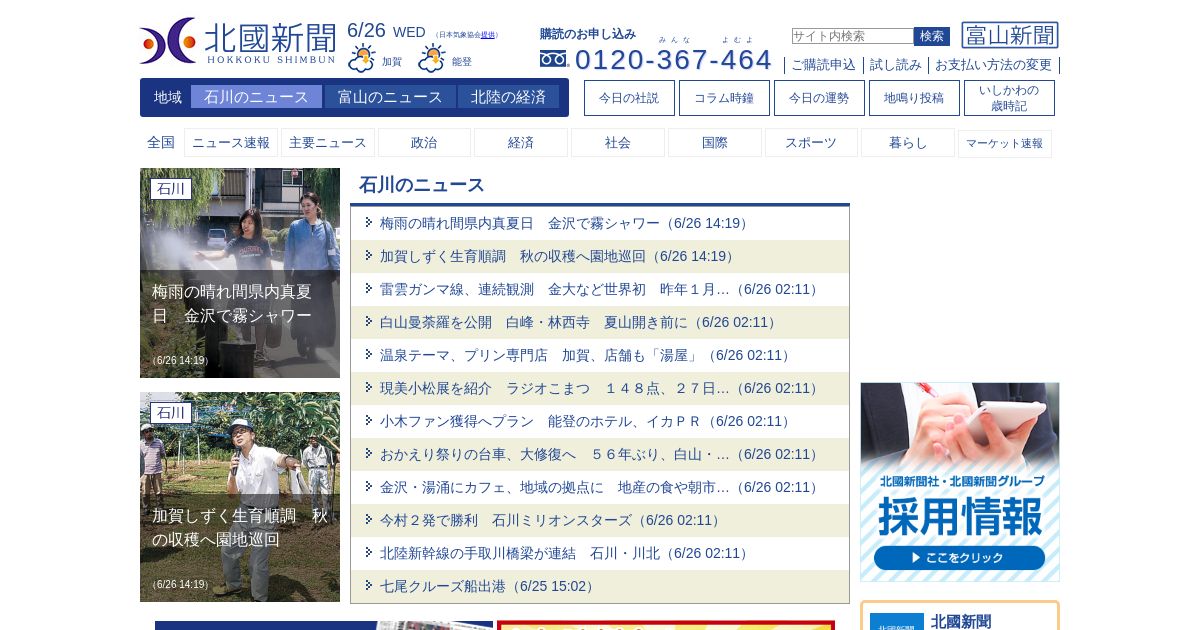1200x630 pixels.
Task: Open the 能登 weather icon
Action: (x=432, y=58)
